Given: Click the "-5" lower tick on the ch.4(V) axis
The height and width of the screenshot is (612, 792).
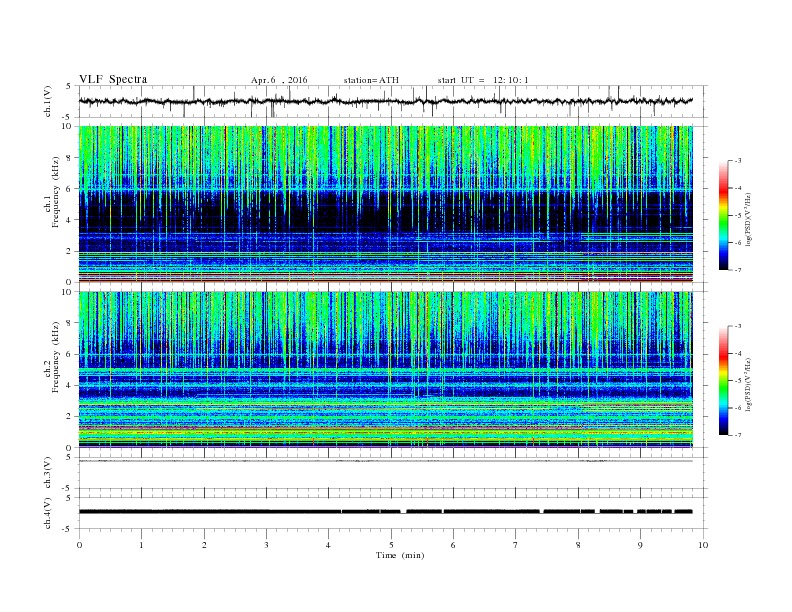Looking at the screenshot, I should click(x=68, y=529).
